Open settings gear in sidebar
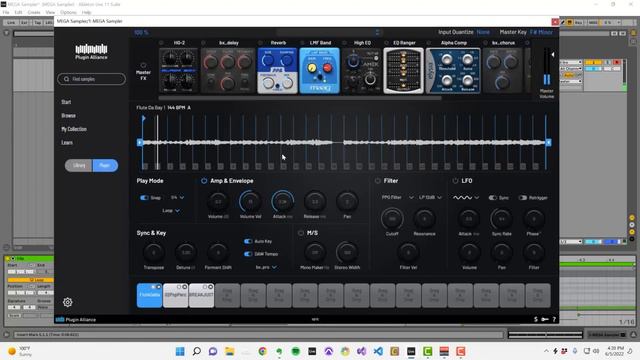 (68, 302)
